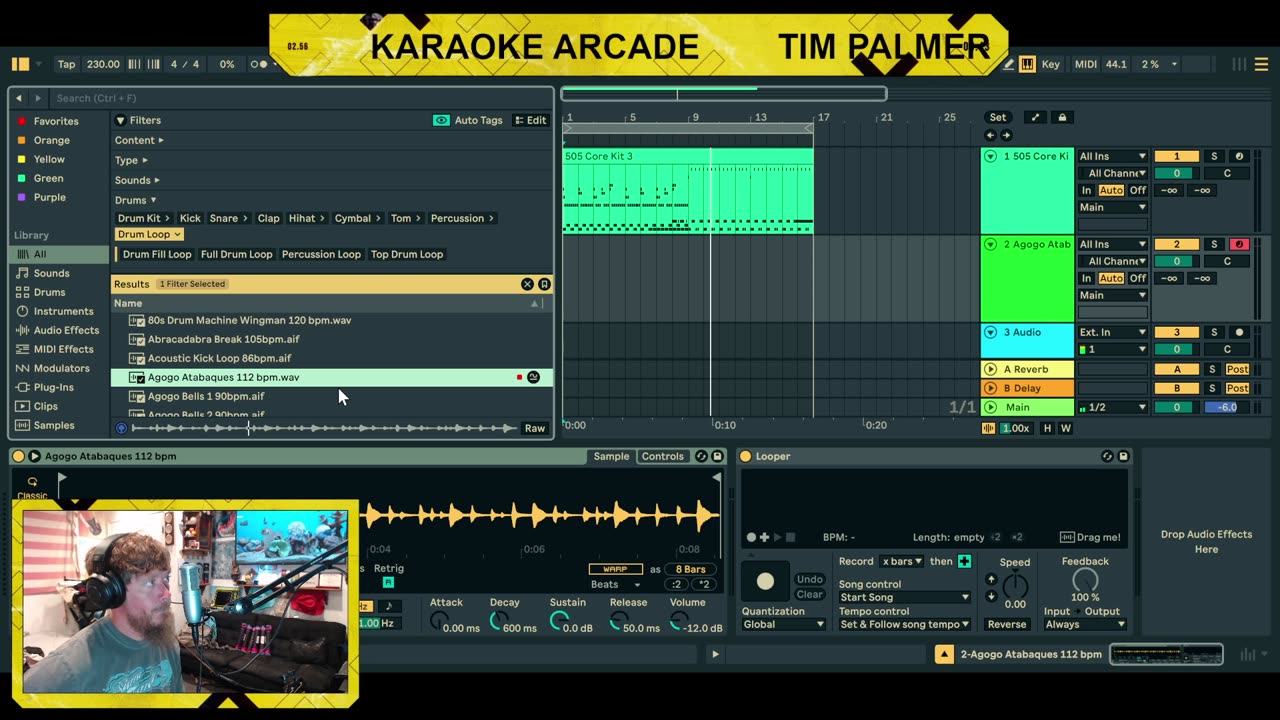Open the Main 1/2 output dropdown
The image size is (1280, 720).
1112,407
